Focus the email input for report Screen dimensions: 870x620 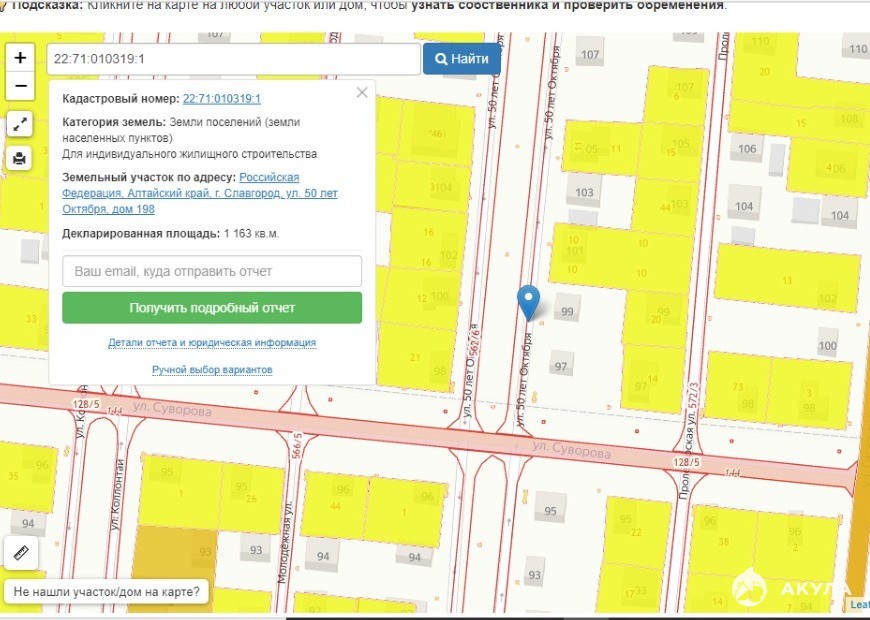[212, 271]
